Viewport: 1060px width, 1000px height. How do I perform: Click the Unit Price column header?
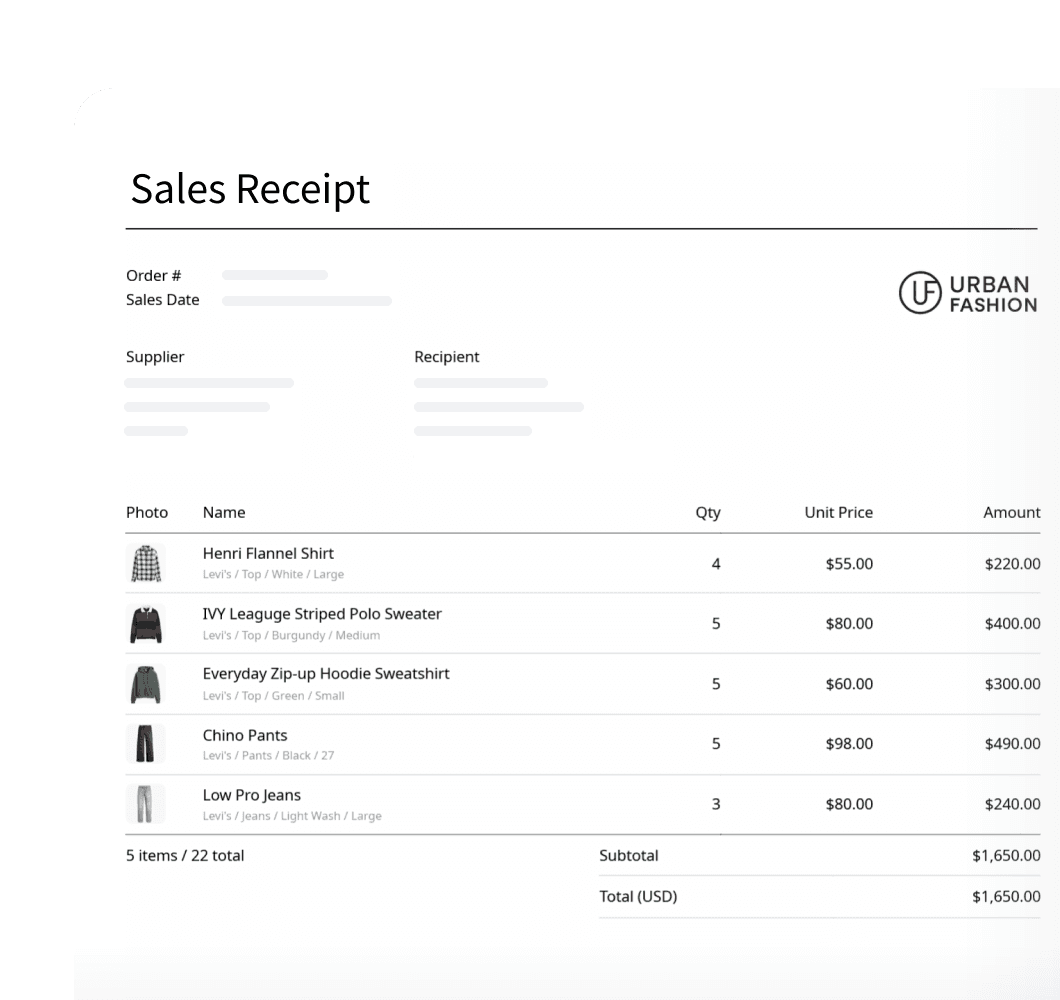[x=838, y=513]
